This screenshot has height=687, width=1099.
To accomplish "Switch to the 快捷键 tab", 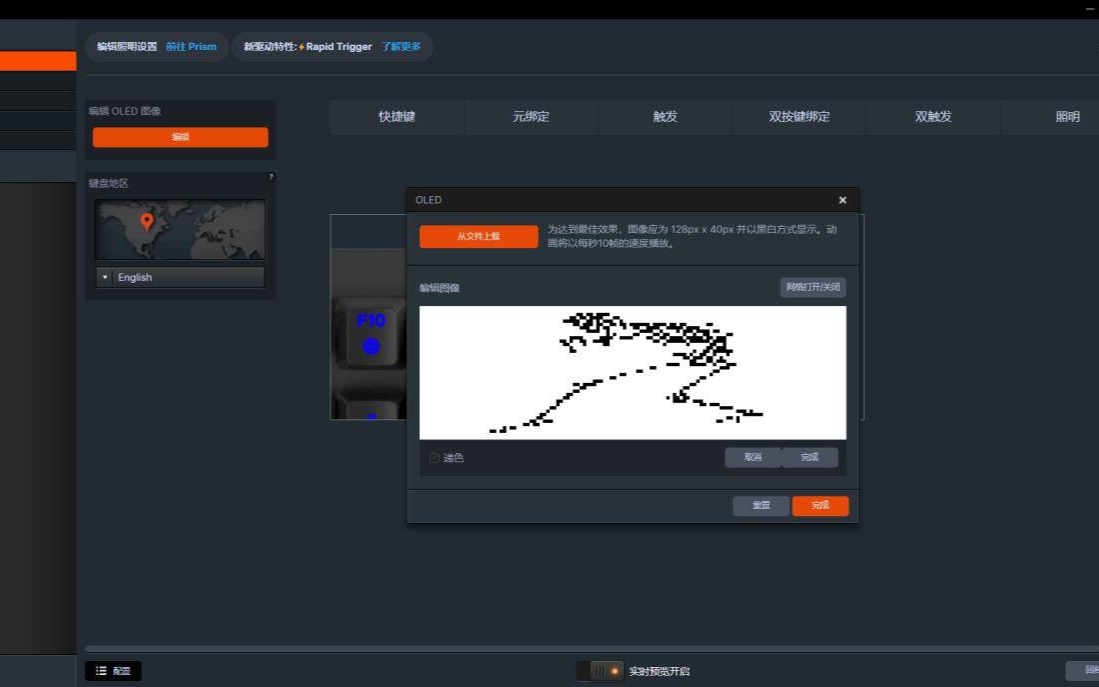I will (396, 117).
